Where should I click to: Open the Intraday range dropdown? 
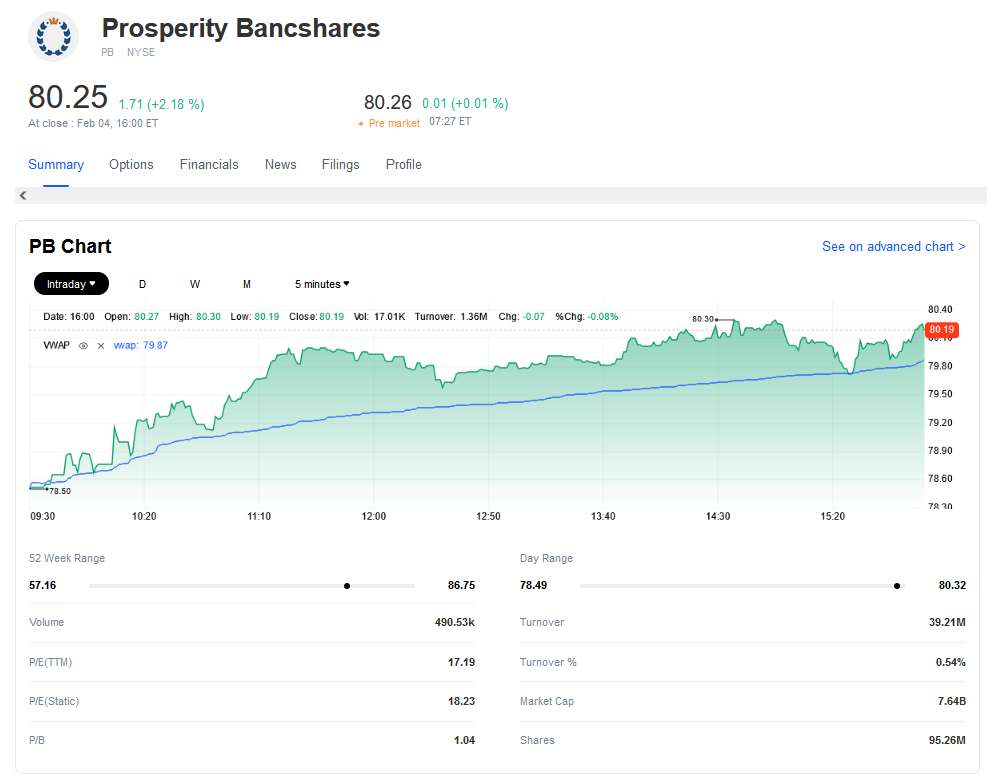[71, 284]
